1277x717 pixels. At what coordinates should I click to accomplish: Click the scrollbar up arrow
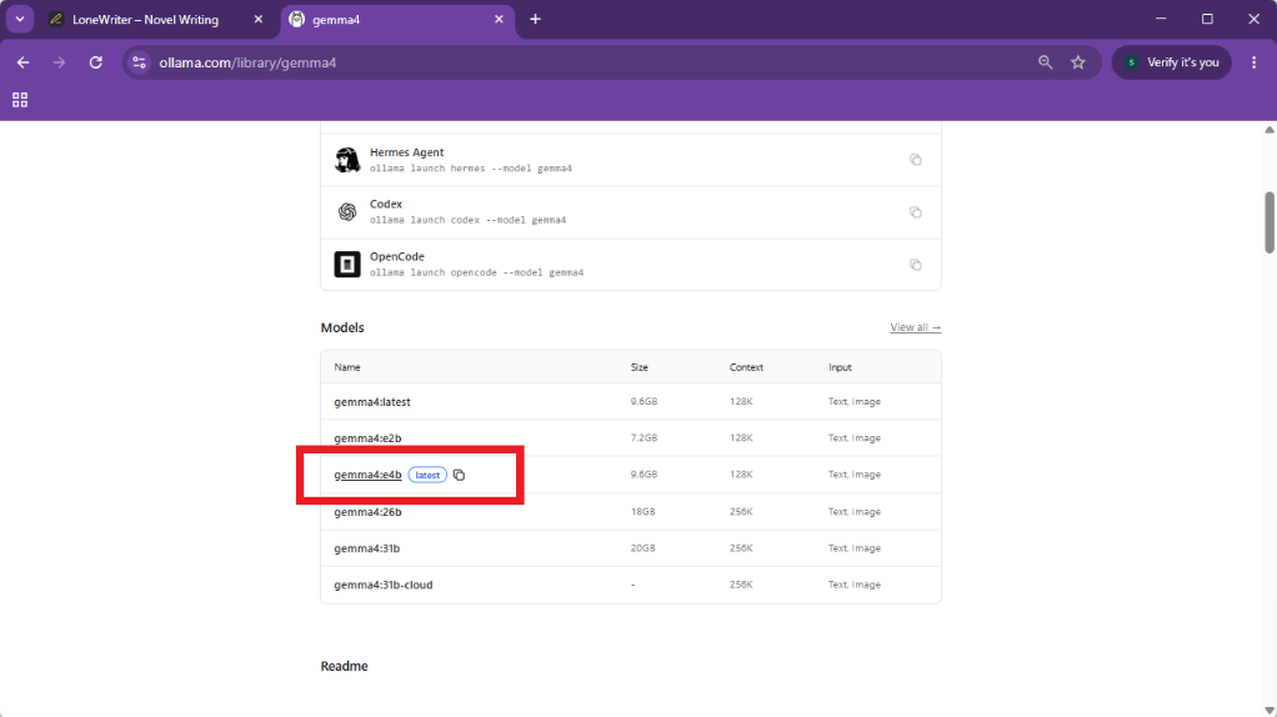[x=1269, y=130]
